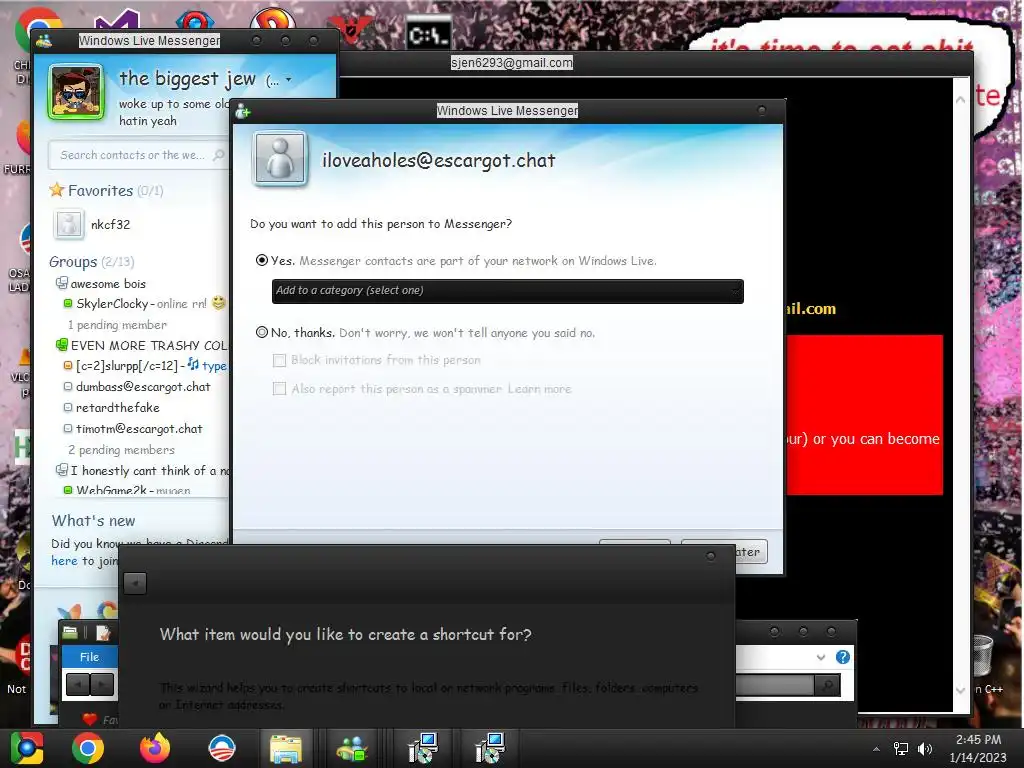Click the volume speaker tray icon
The height and width of the screenshot is (768, 1024).
pos(924,749)
